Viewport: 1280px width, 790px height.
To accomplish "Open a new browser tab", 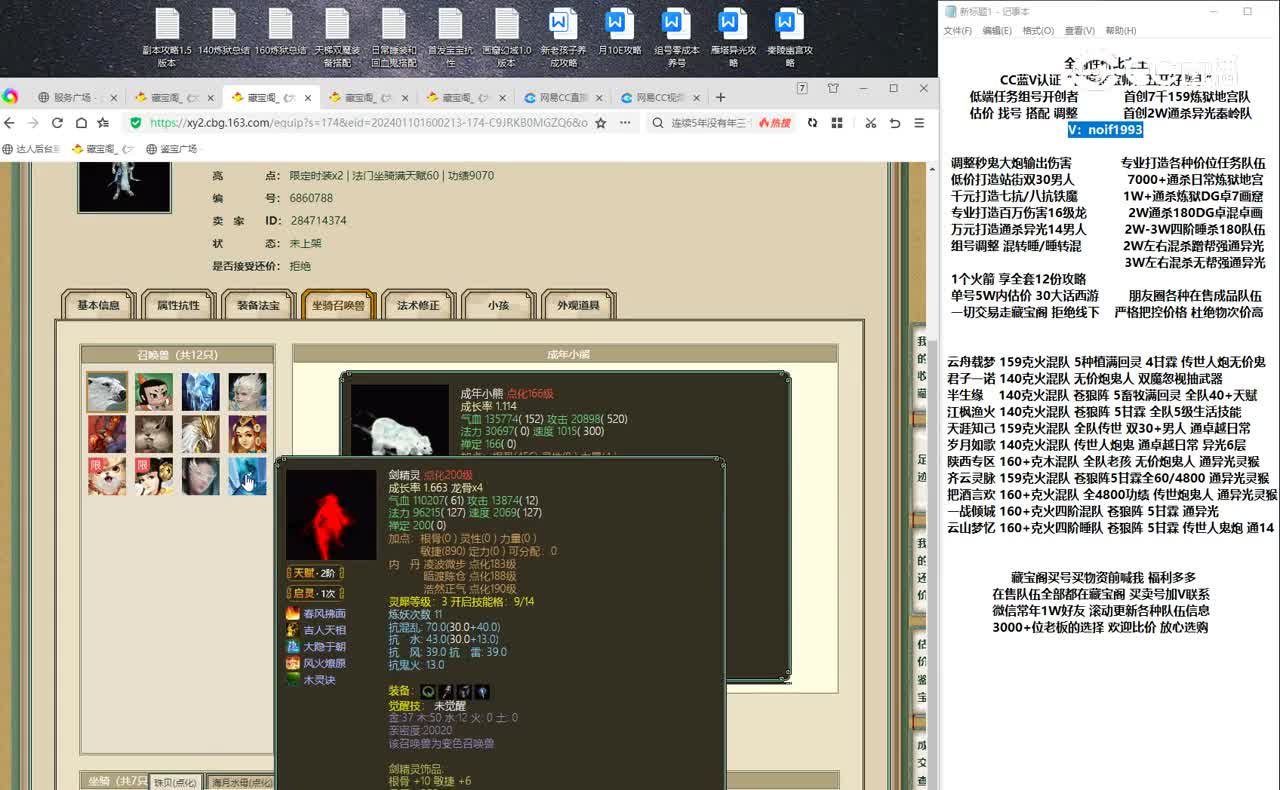I will pos(720,97).
